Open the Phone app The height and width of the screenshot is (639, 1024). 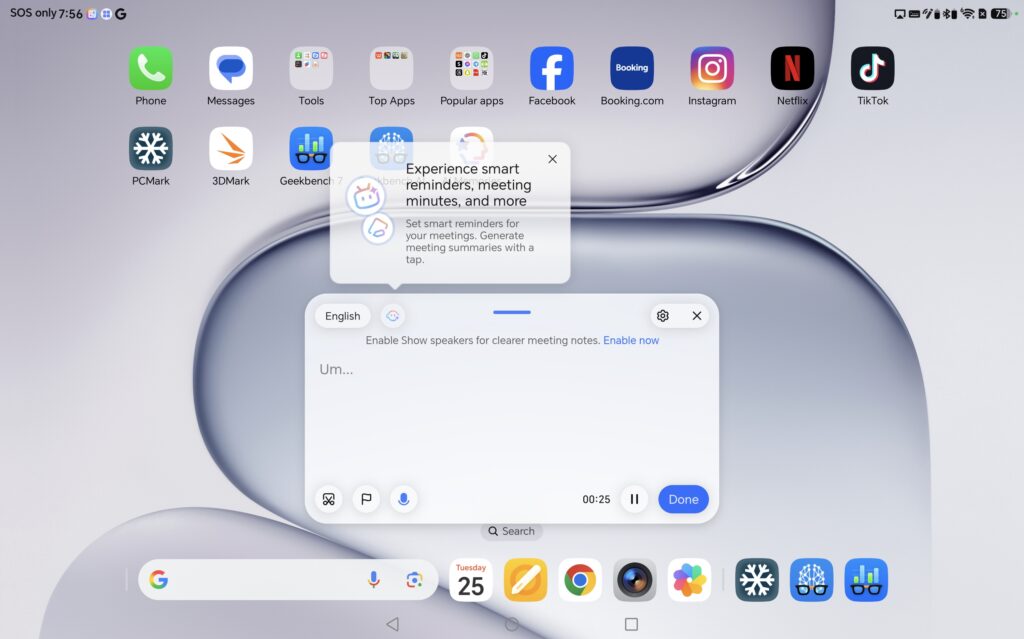(x=150, y=68)
